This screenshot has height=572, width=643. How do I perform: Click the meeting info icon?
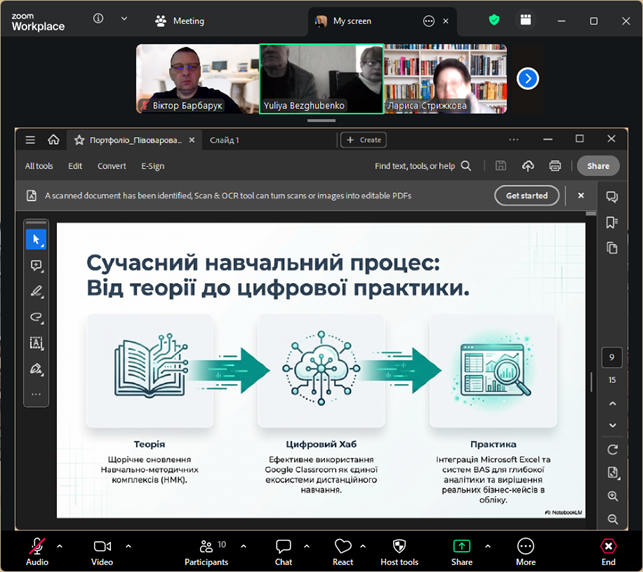coord(98,18)
